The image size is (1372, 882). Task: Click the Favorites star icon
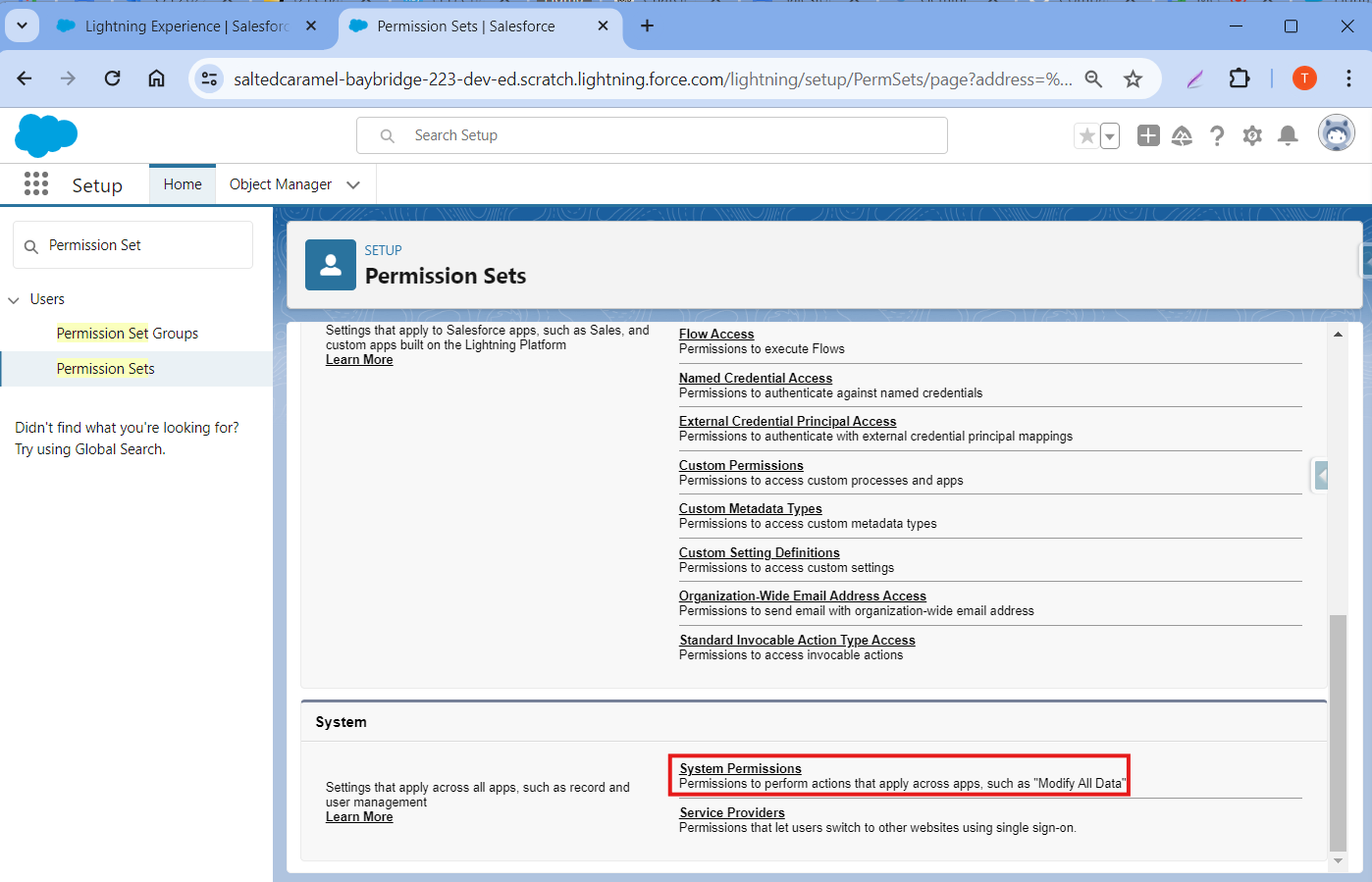pyautogui.click(x=1086, y=136)
